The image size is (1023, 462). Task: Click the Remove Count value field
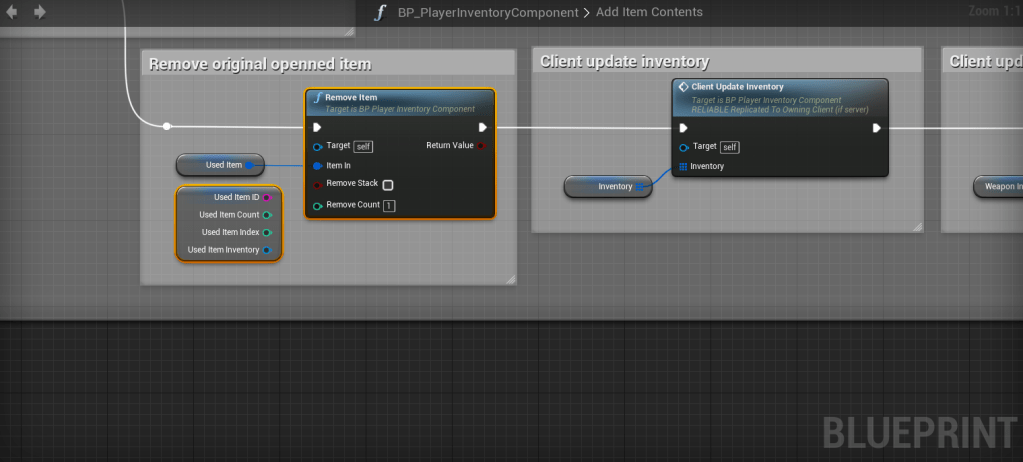[x=389, y=206]
